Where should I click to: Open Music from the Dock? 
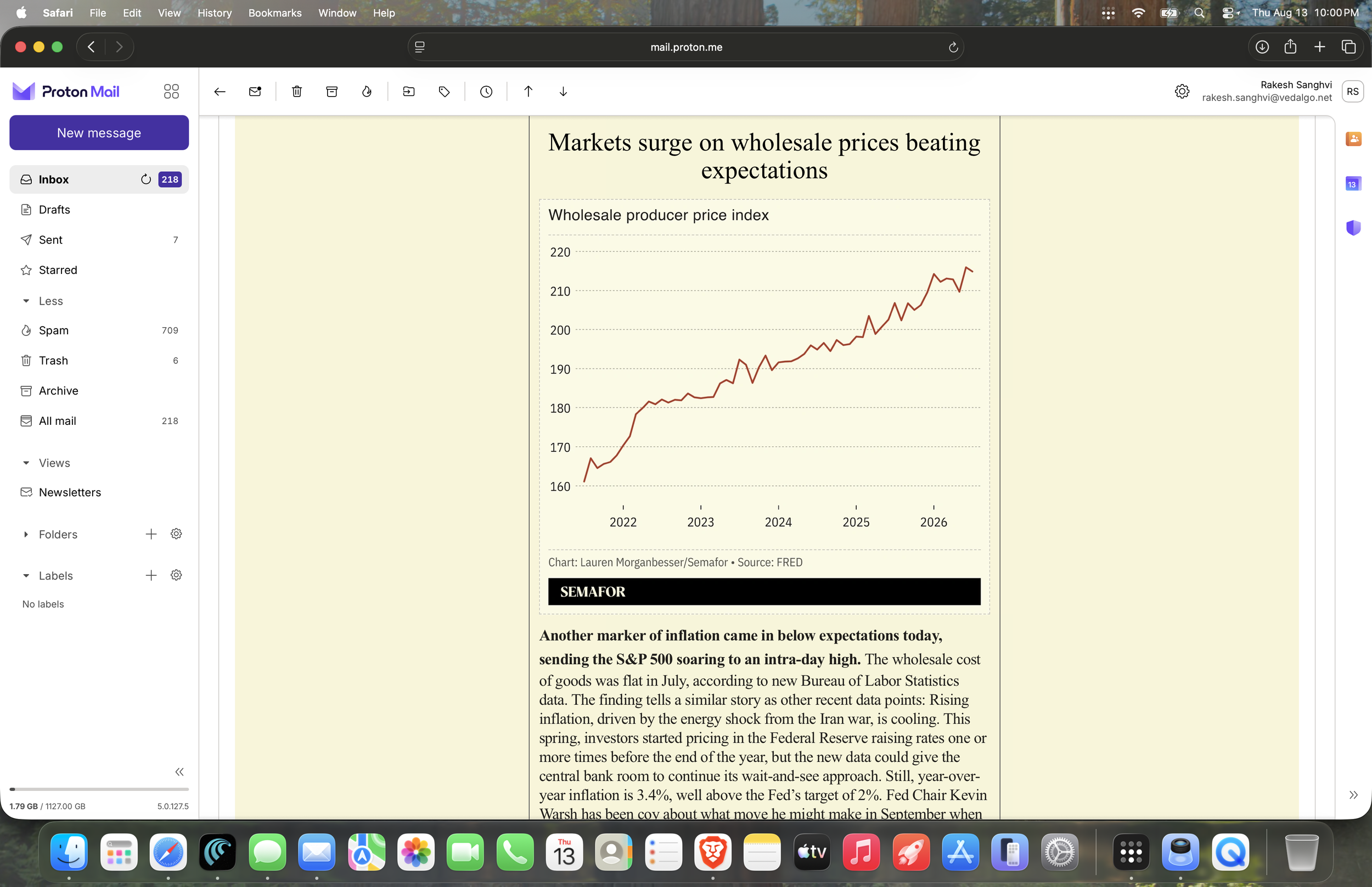861,852
